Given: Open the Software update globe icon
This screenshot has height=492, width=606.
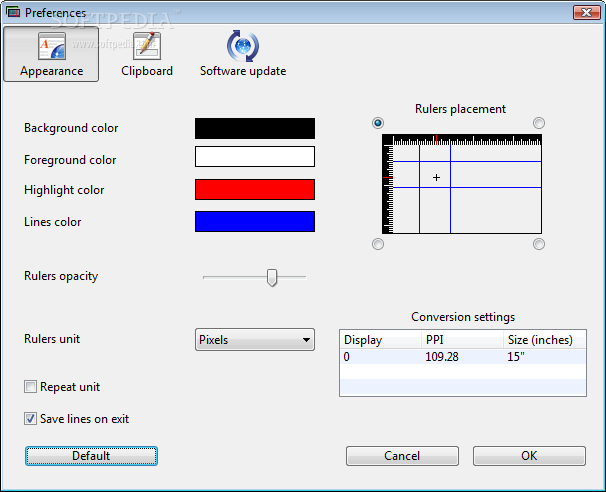Looking at the screenshot, I should pyautogui.click(x=243, y=47).
